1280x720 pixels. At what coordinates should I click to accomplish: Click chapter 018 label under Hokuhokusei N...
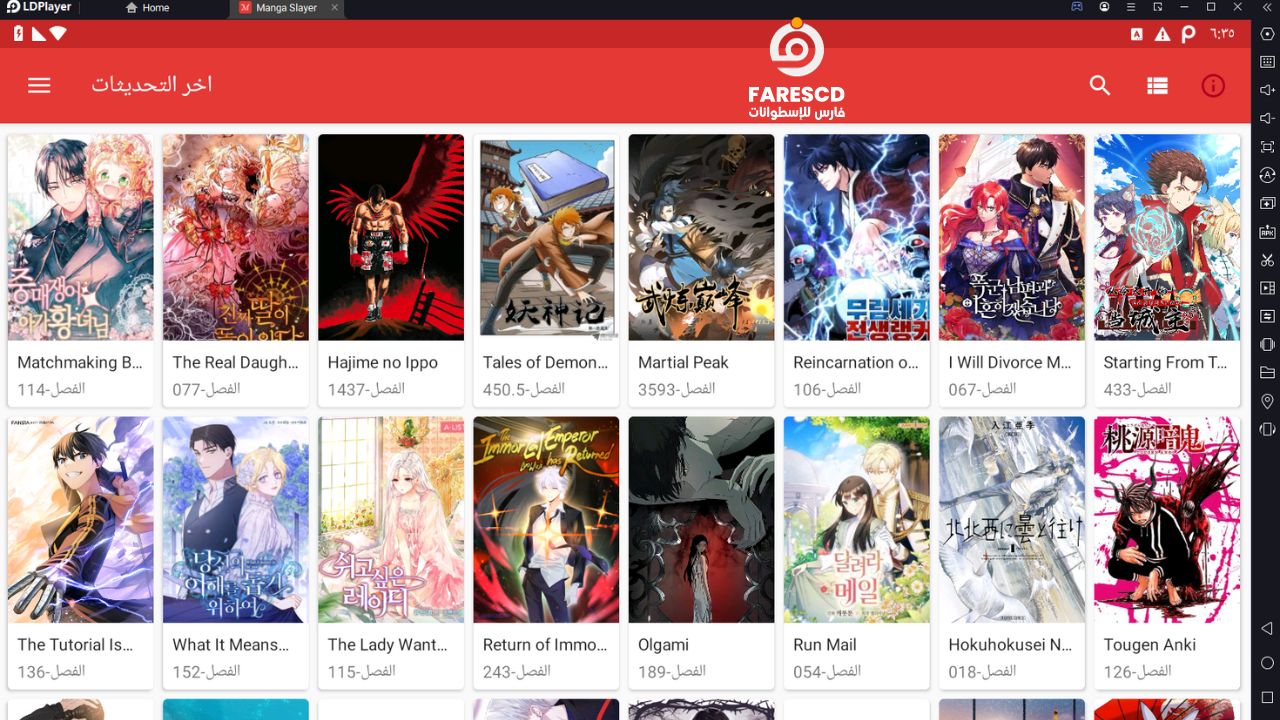[983, 672]
